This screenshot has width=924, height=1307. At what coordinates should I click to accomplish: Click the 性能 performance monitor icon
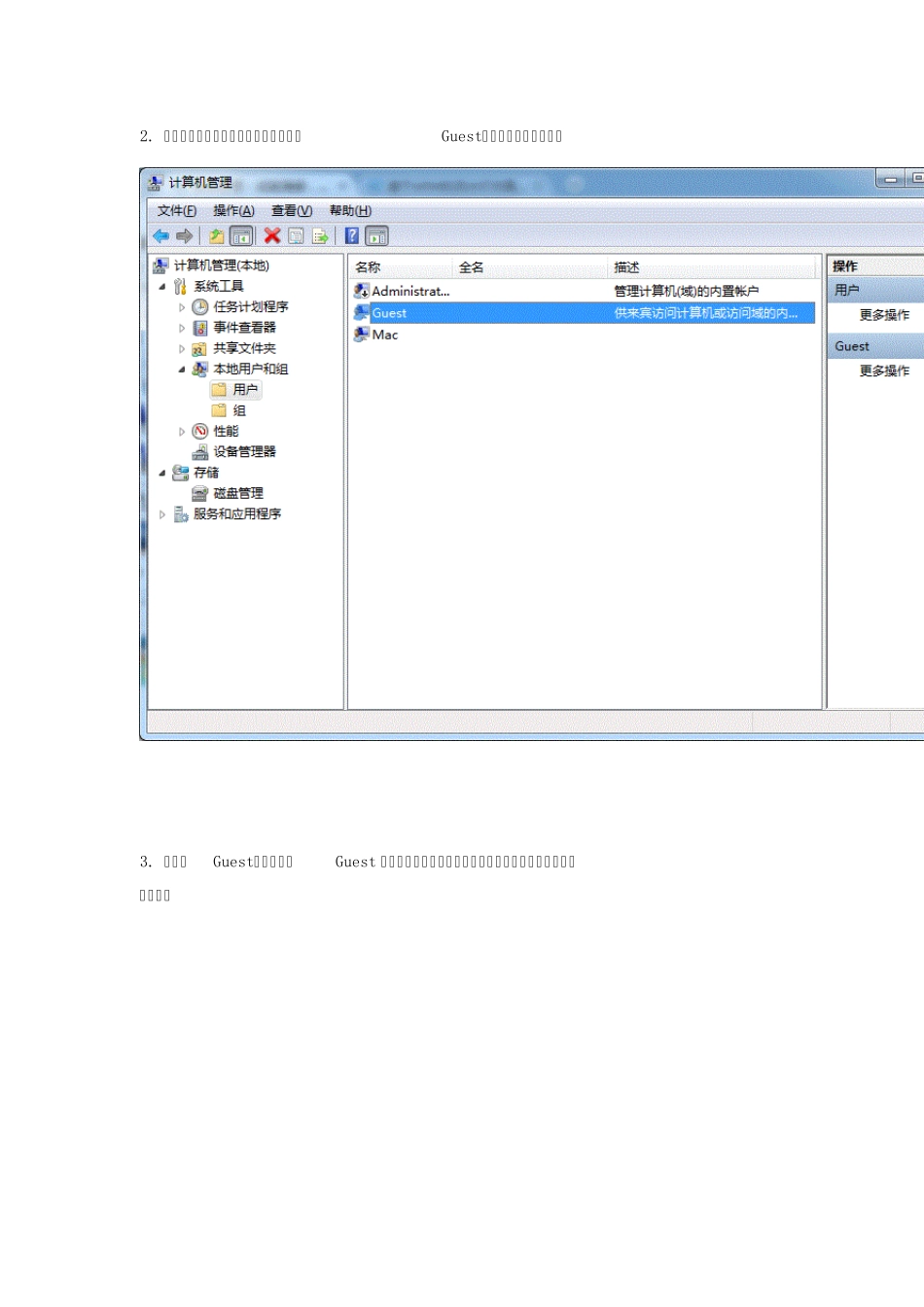click(x=200, y=431)
